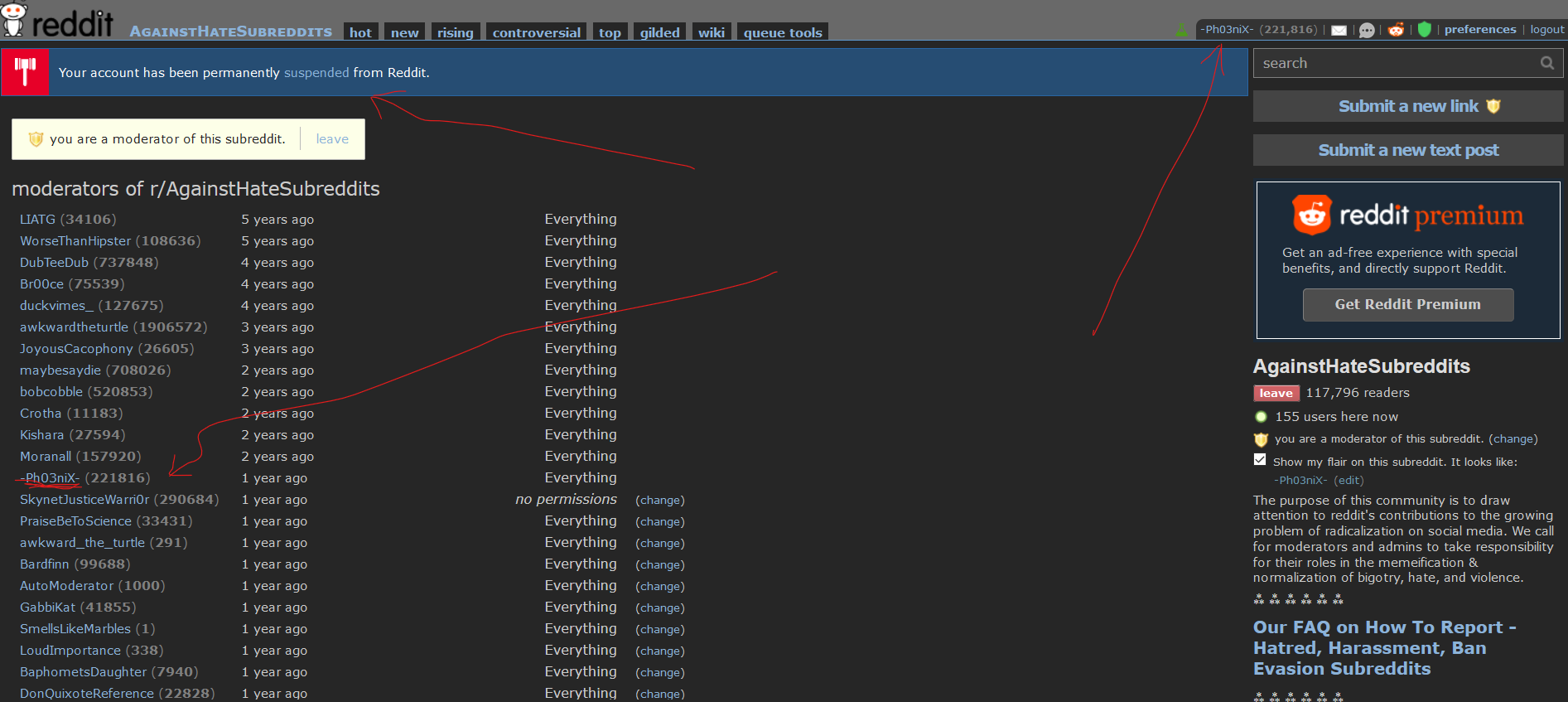Click Get Reddit Premium button
Viewport: 1568px width, 702px height.
click(1408, 304)
